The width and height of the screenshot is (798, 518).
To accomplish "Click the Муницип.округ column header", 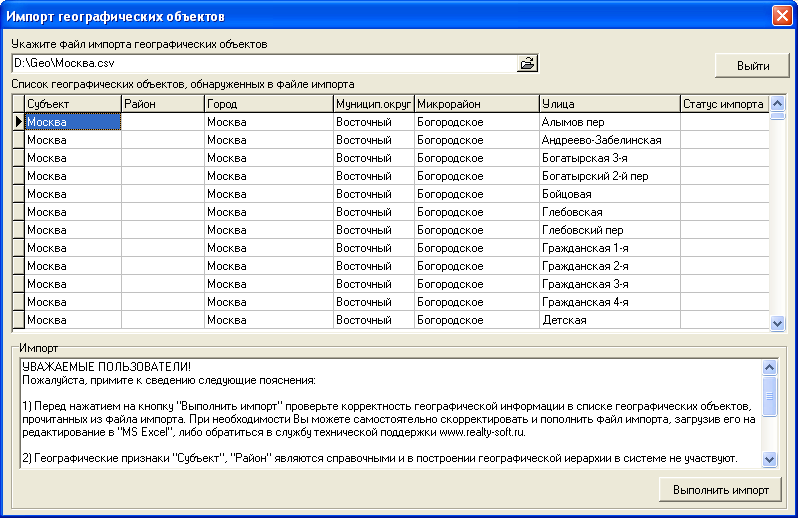I will (x=374, y=104).
